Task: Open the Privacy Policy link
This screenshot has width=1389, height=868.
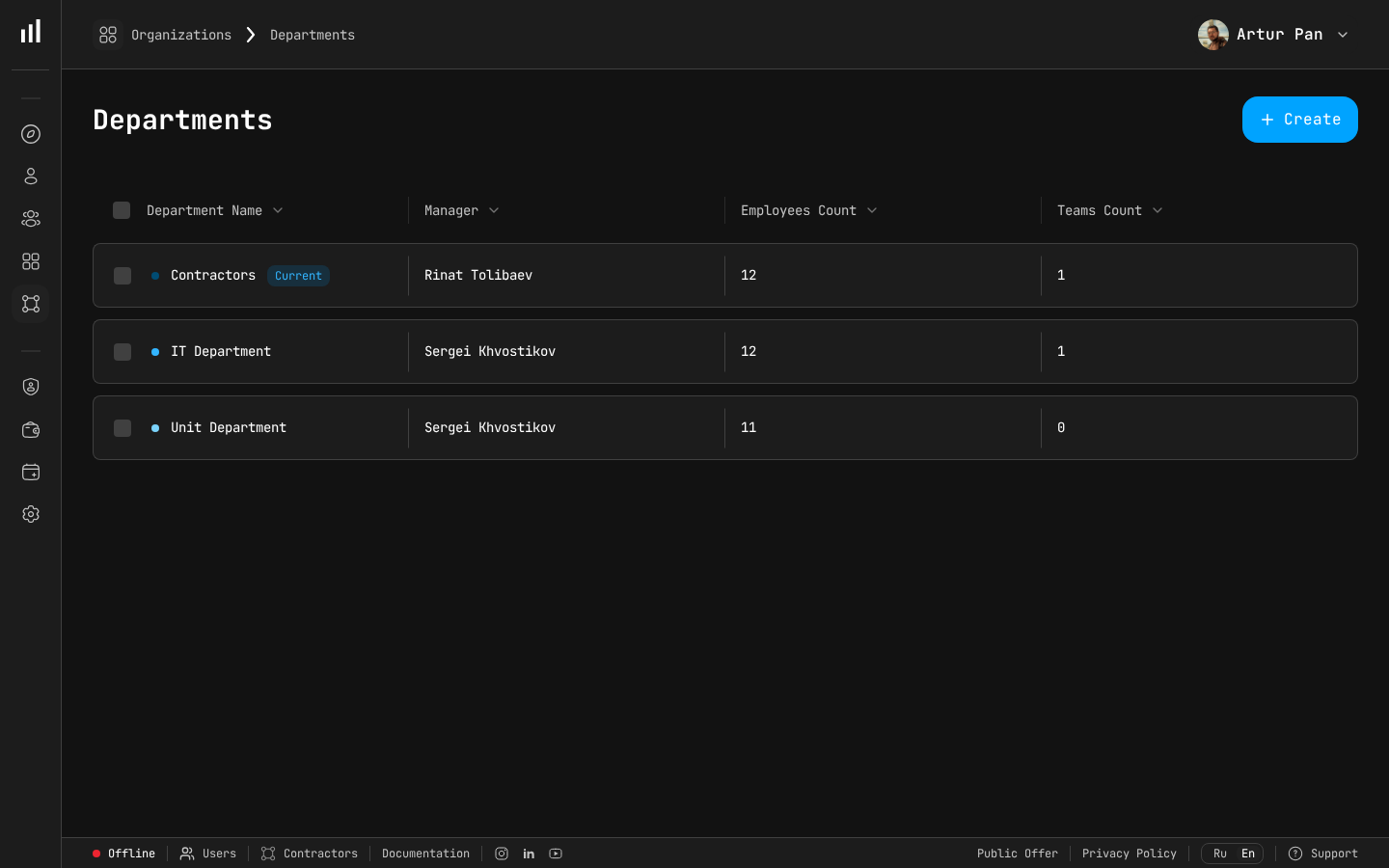Action: coord(1129,854)
